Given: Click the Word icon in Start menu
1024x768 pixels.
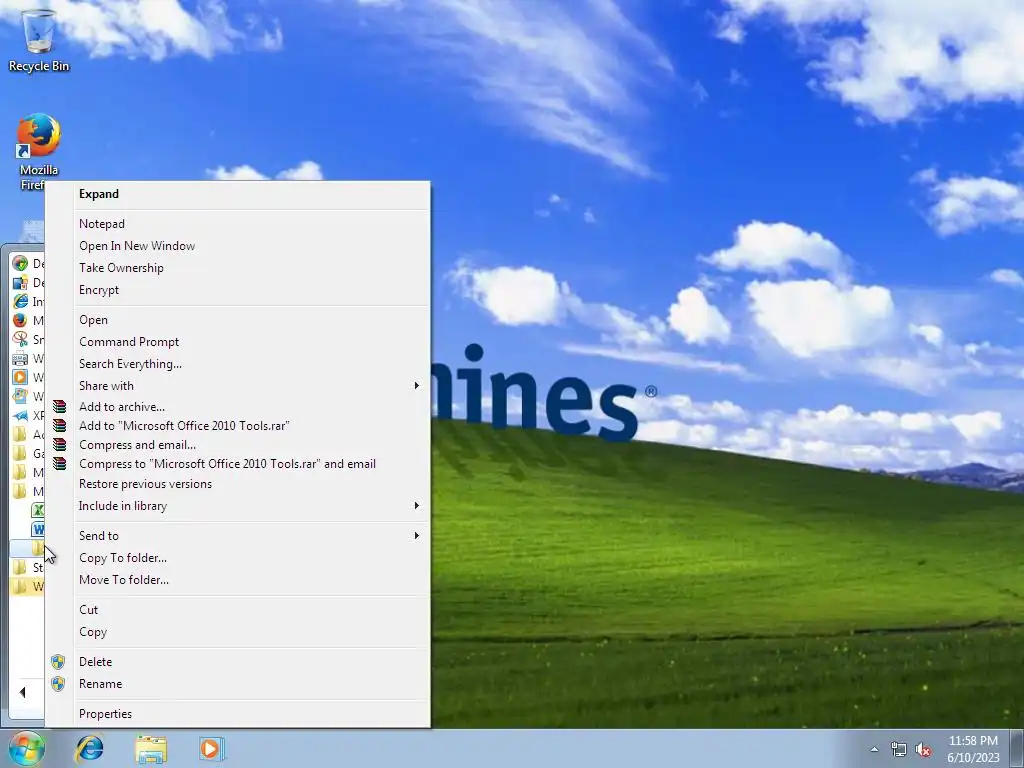Looking at the screenshot, I should coord(38,529).
